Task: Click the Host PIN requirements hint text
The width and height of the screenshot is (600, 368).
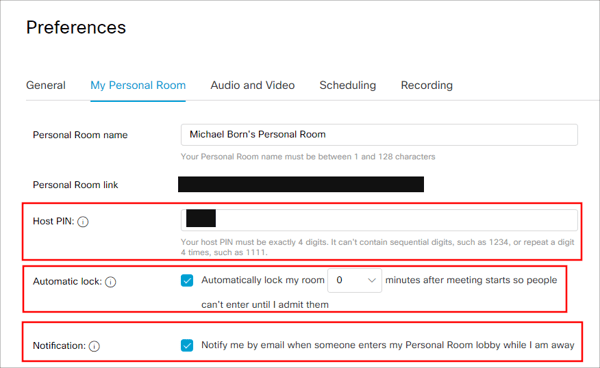Action: [377, 247]
